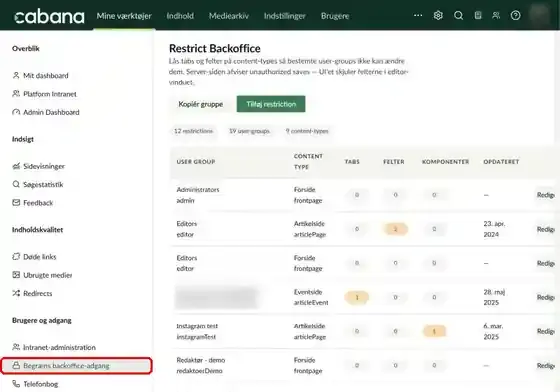Click Rediger for the Eventside row

tap(545, 297)
